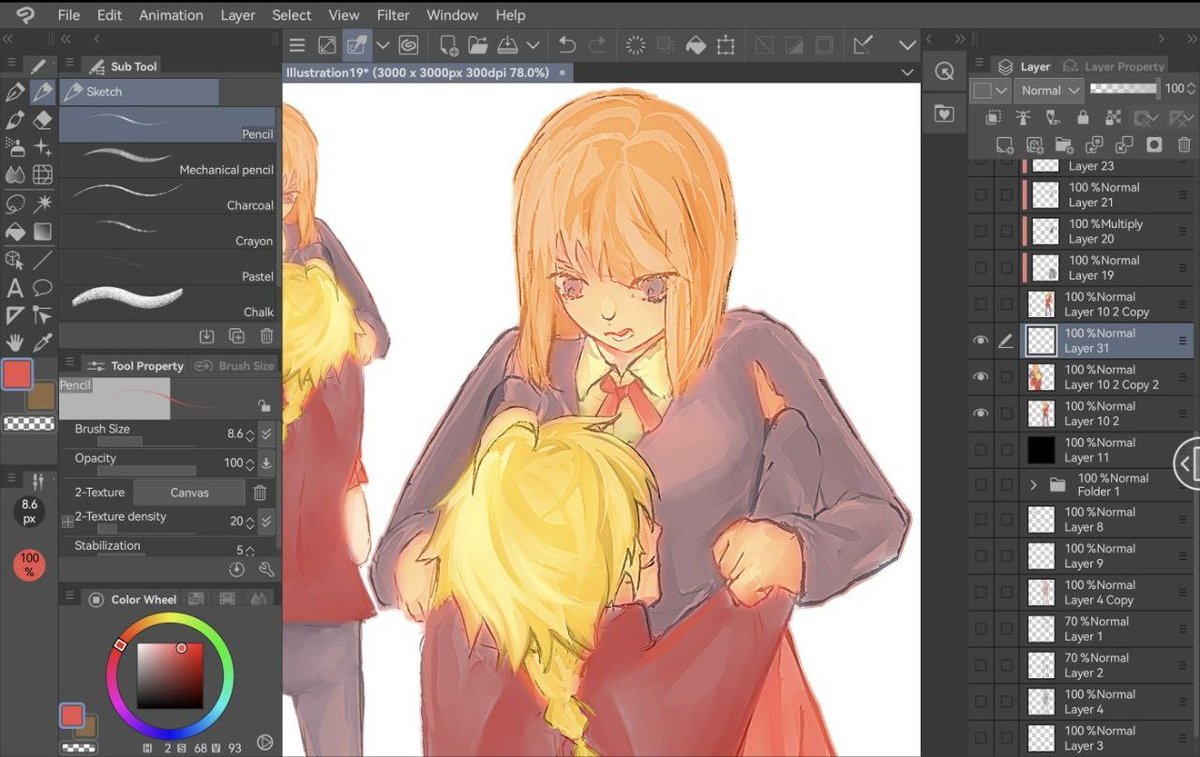Hide Layer 10 2 via eye icon

tap(981, 413)
